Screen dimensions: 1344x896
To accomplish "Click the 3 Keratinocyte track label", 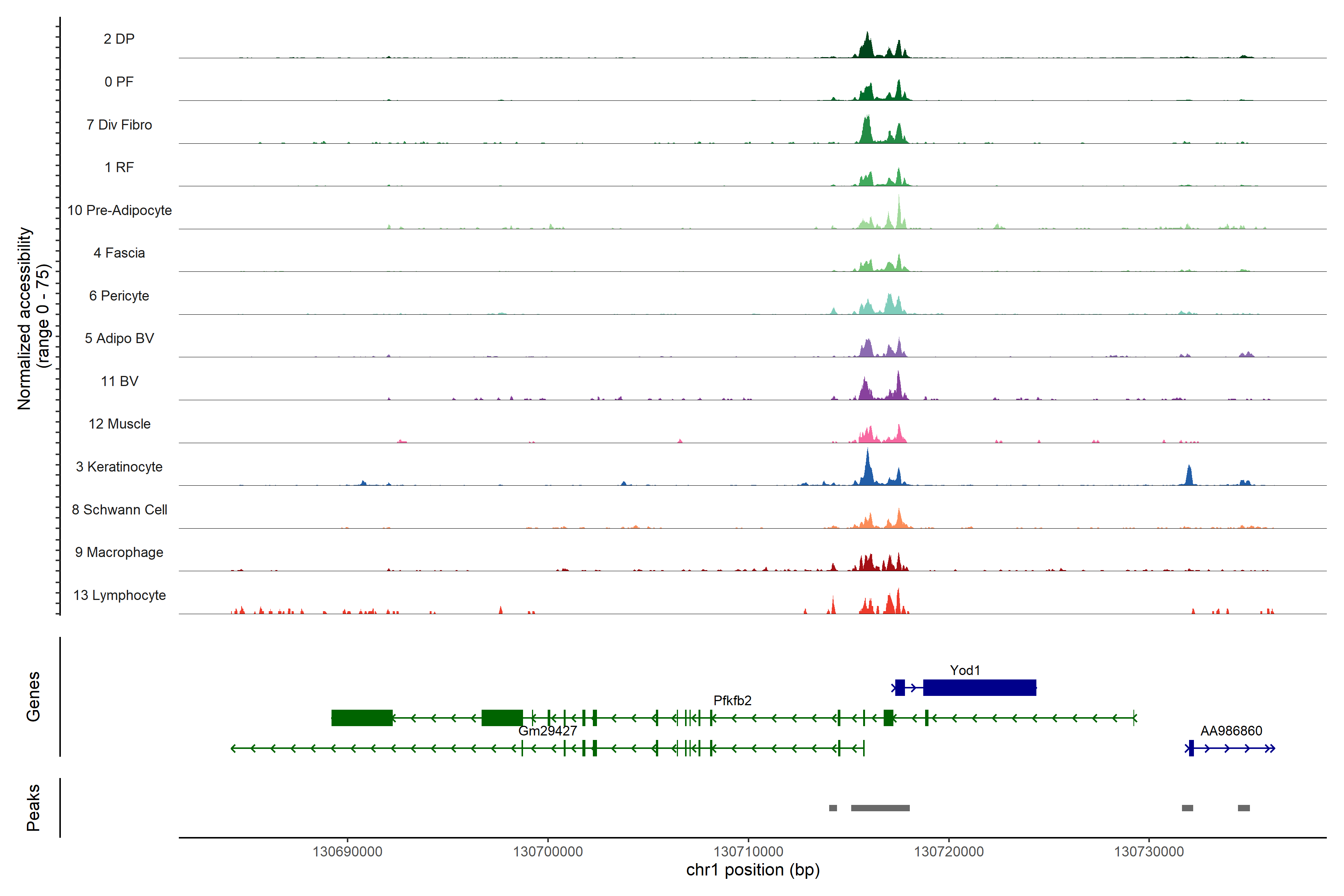I will tap(119, 467).
